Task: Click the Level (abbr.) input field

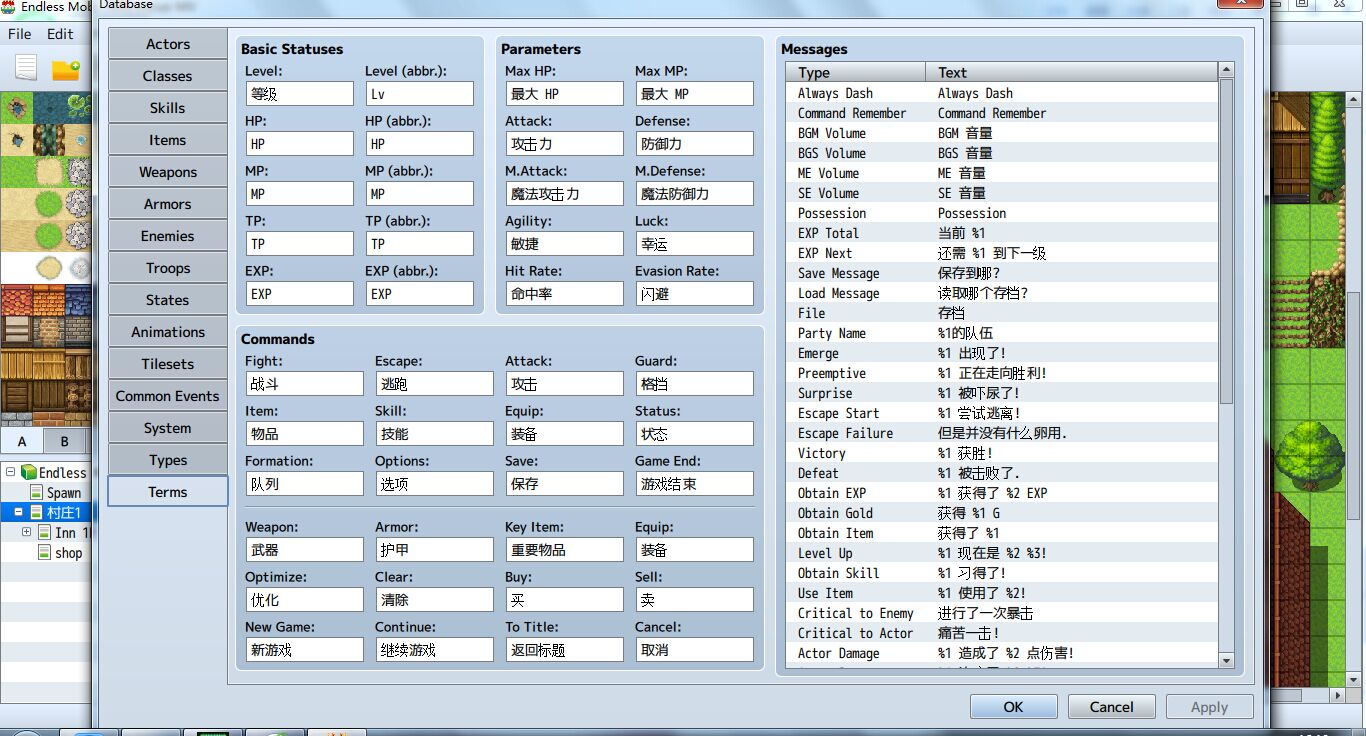Action: (x=420, y=94)
